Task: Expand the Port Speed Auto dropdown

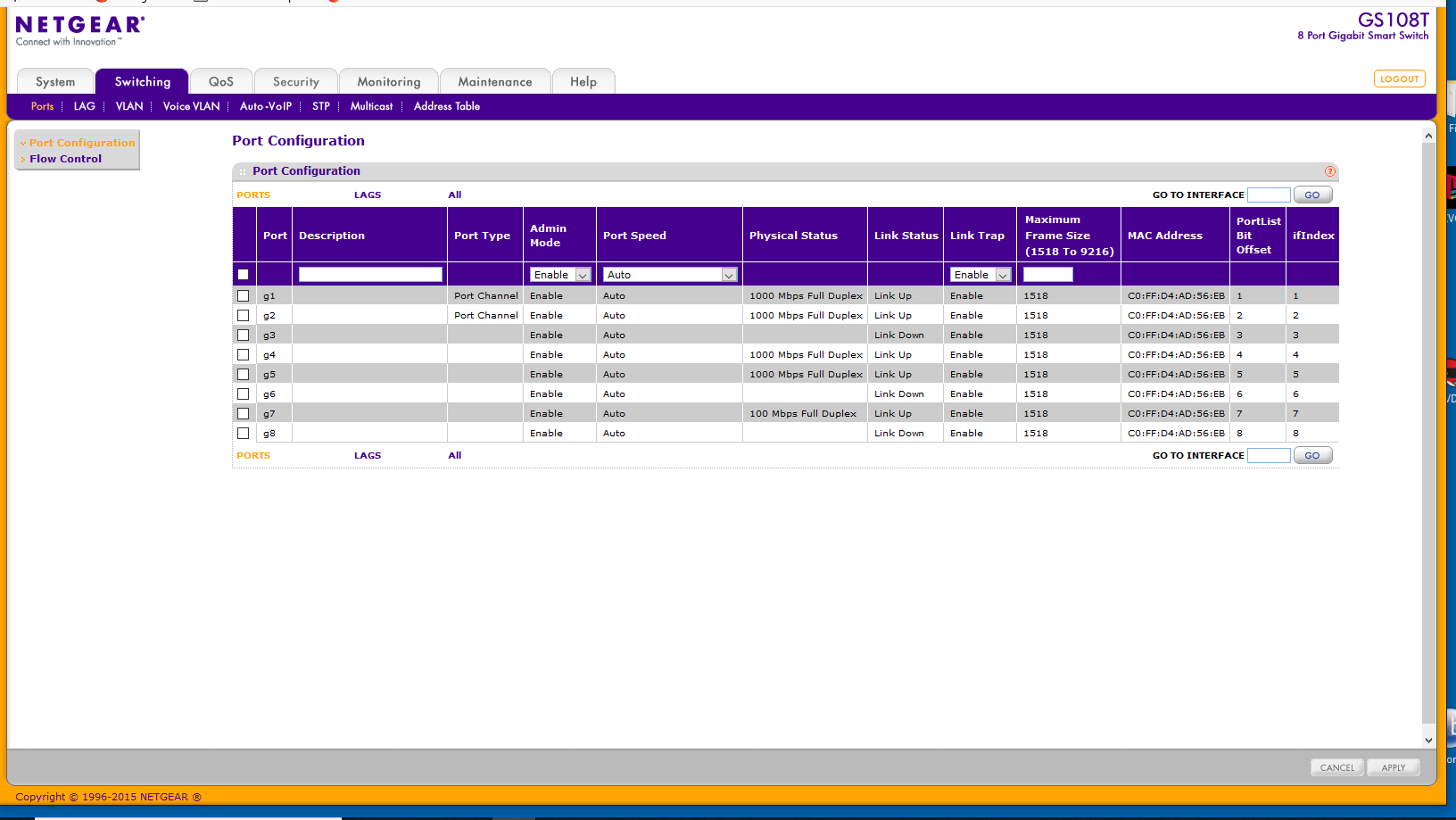Action: pyautogui.click(x=670, y=275)
